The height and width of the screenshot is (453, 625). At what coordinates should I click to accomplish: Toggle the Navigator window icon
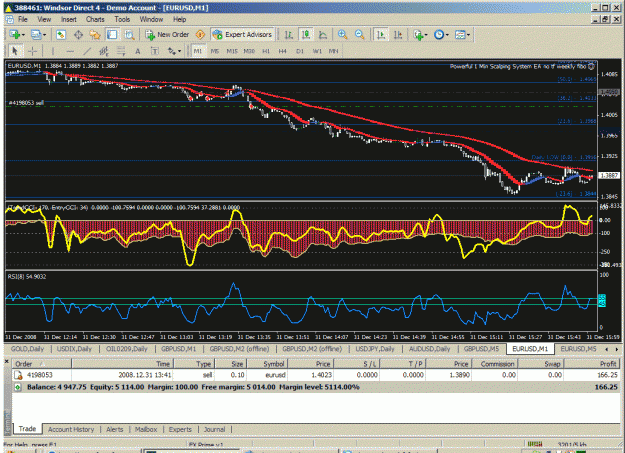pos(95,35)
